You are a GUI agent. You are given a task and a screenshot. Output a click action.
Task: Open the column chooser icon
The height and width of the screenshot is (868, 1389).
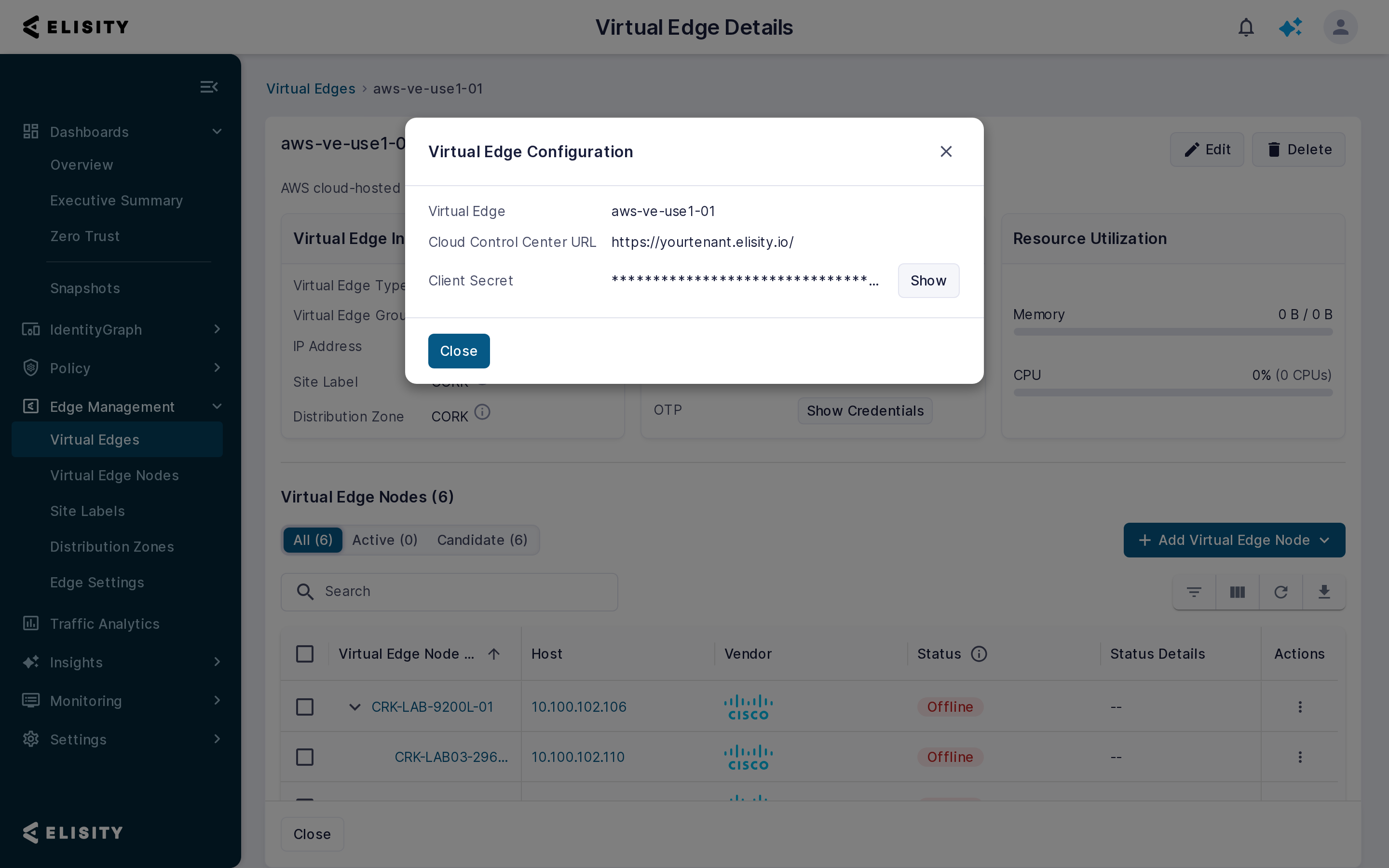1238,592
